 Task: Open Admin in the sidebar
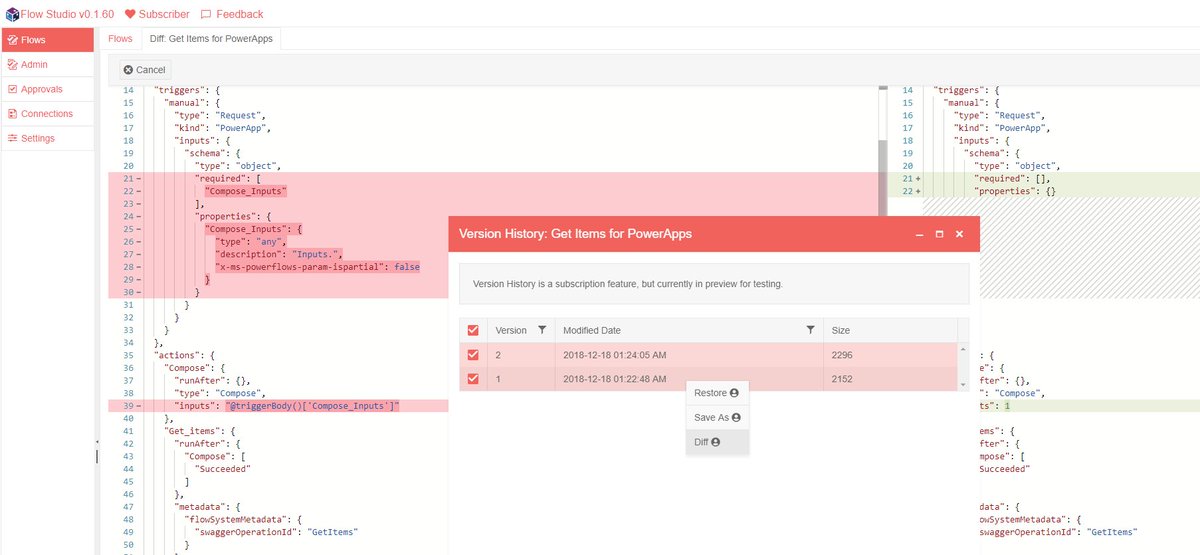click(x=48, y=65)
